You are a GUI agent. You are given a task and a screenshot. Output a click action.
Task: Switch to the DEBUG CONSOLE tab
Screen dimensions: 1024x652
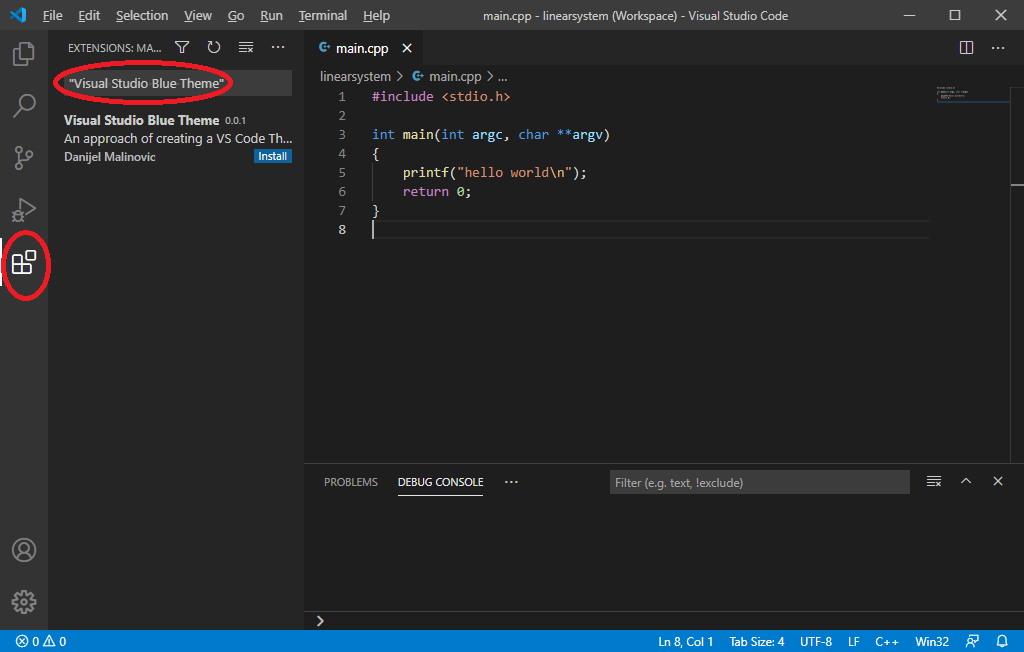pos(440,482)
